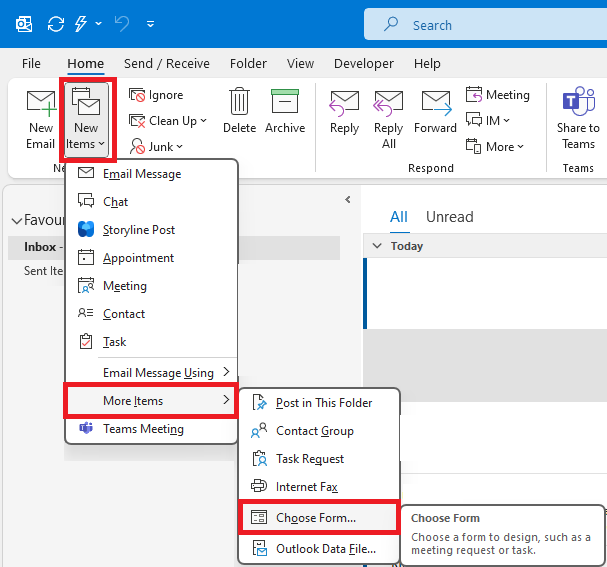Choose Email Message from menu

pyautogui.click(x=151, y=174)
